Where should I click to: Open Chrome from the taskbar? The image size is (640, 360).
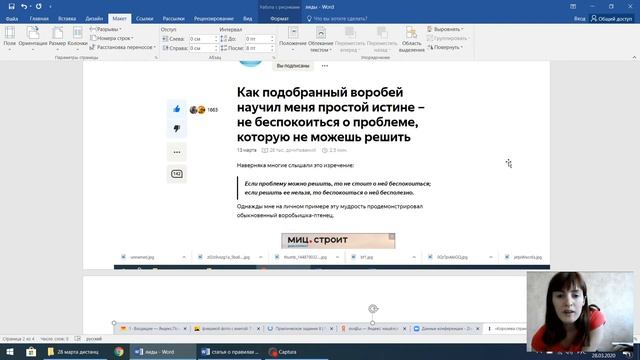click(119, 352)
